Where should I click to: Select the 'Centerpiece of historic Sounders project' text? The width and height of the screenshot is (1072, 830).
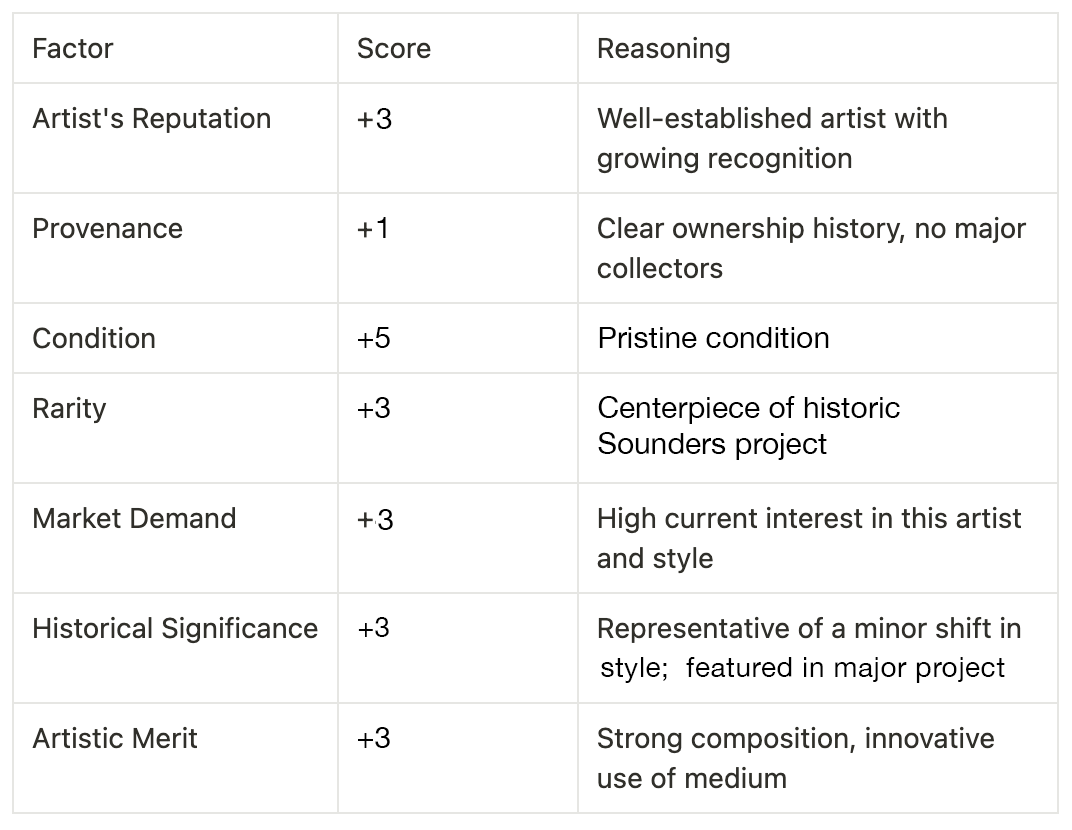coord(748,426)
